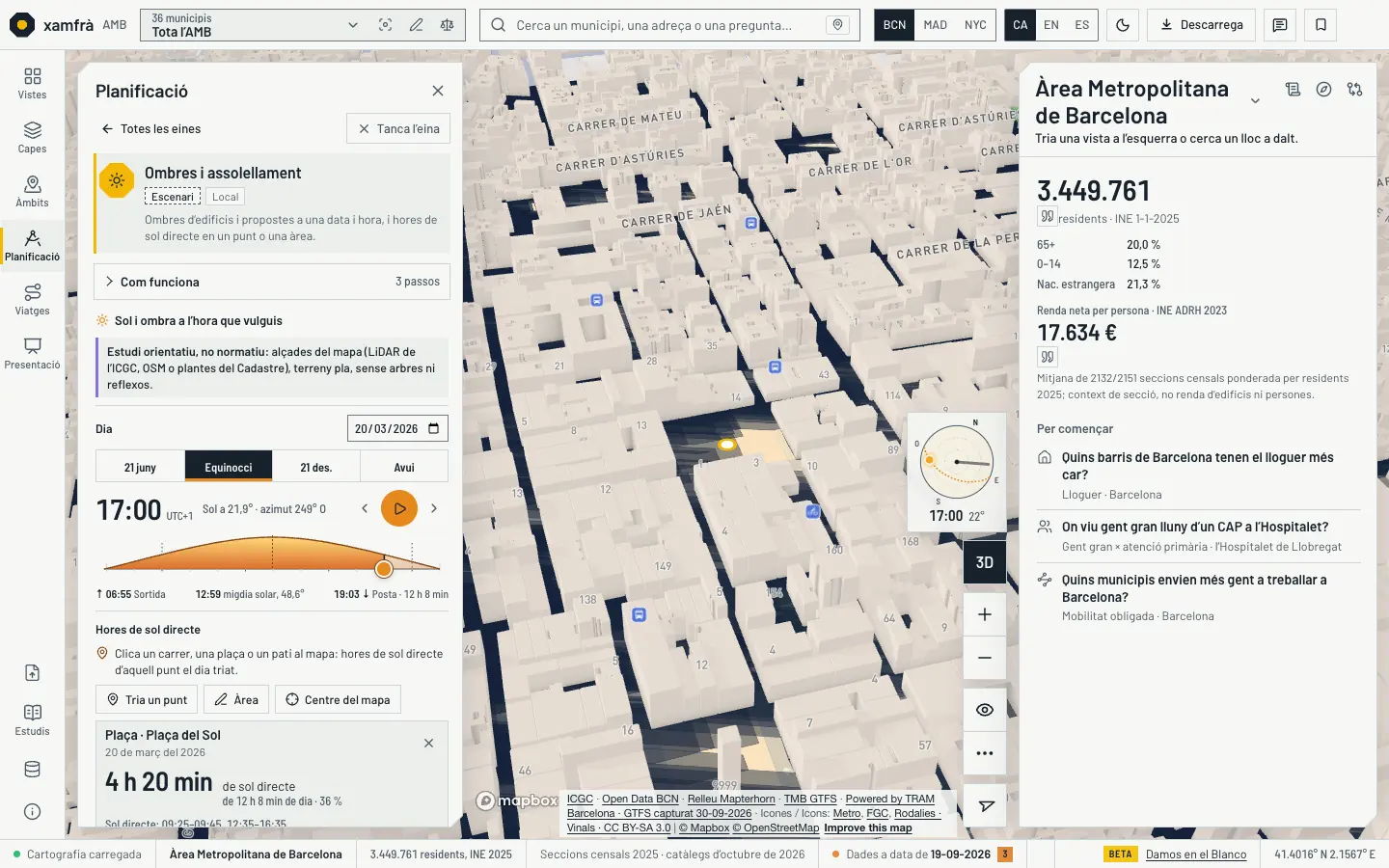
Task: Expand the Àrea Metropolitana de Barcelona title chevron
Action: pos(1255,101)
